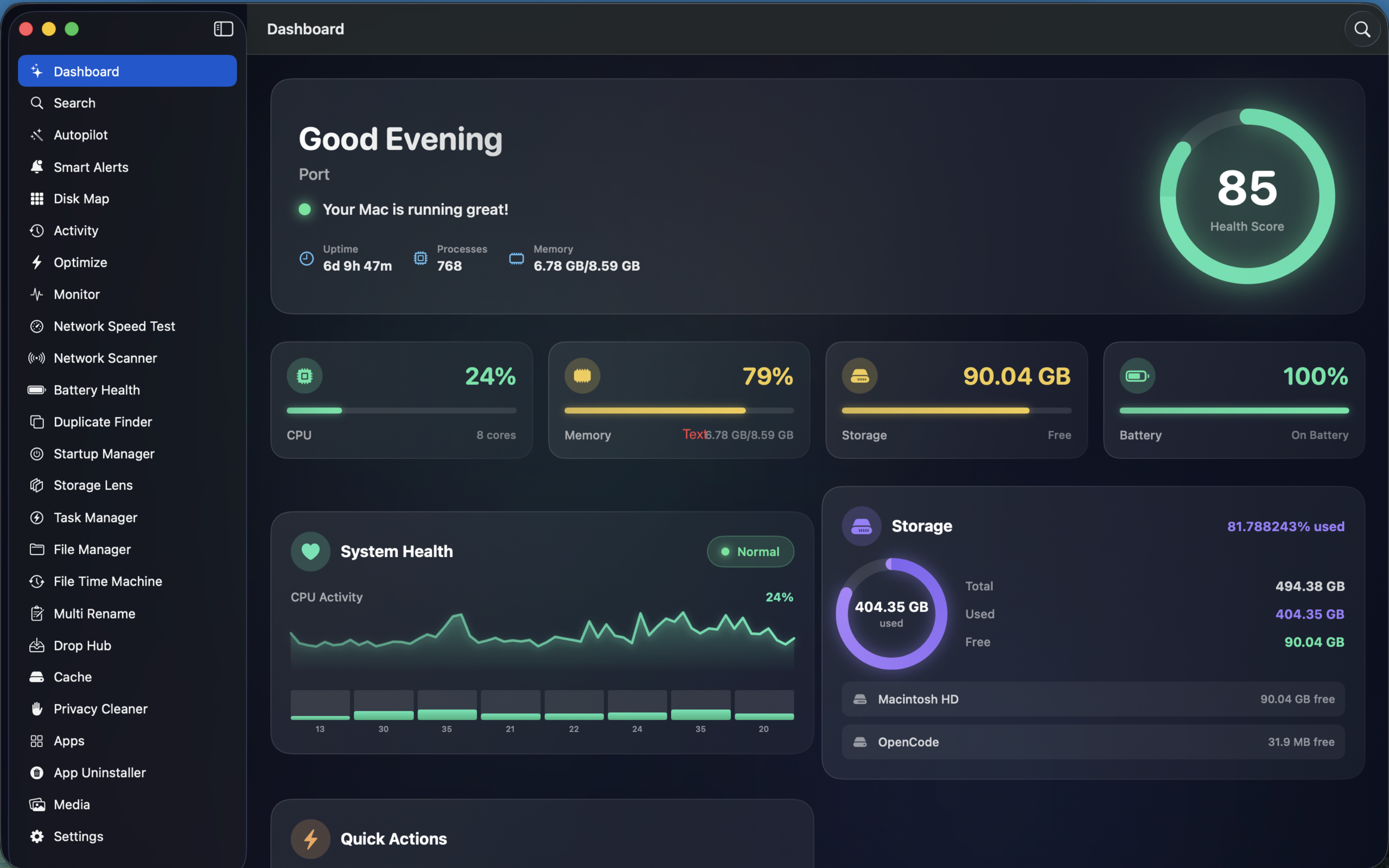Open Duplicate Finder from sidebar
The height and width of the screenshot is (868, 1389).
point(128,422)
